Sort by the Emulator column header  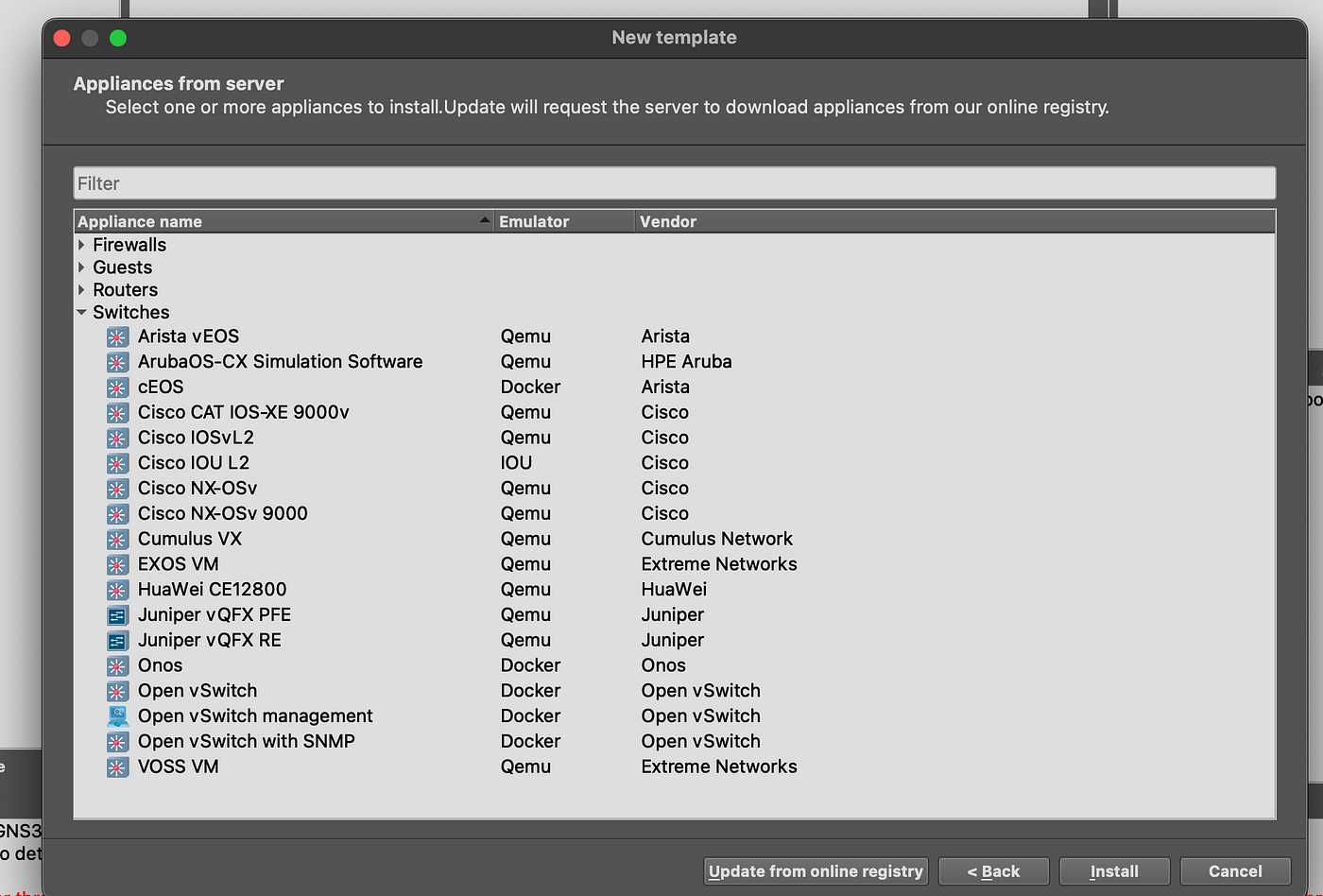click(x=564, y=221)
